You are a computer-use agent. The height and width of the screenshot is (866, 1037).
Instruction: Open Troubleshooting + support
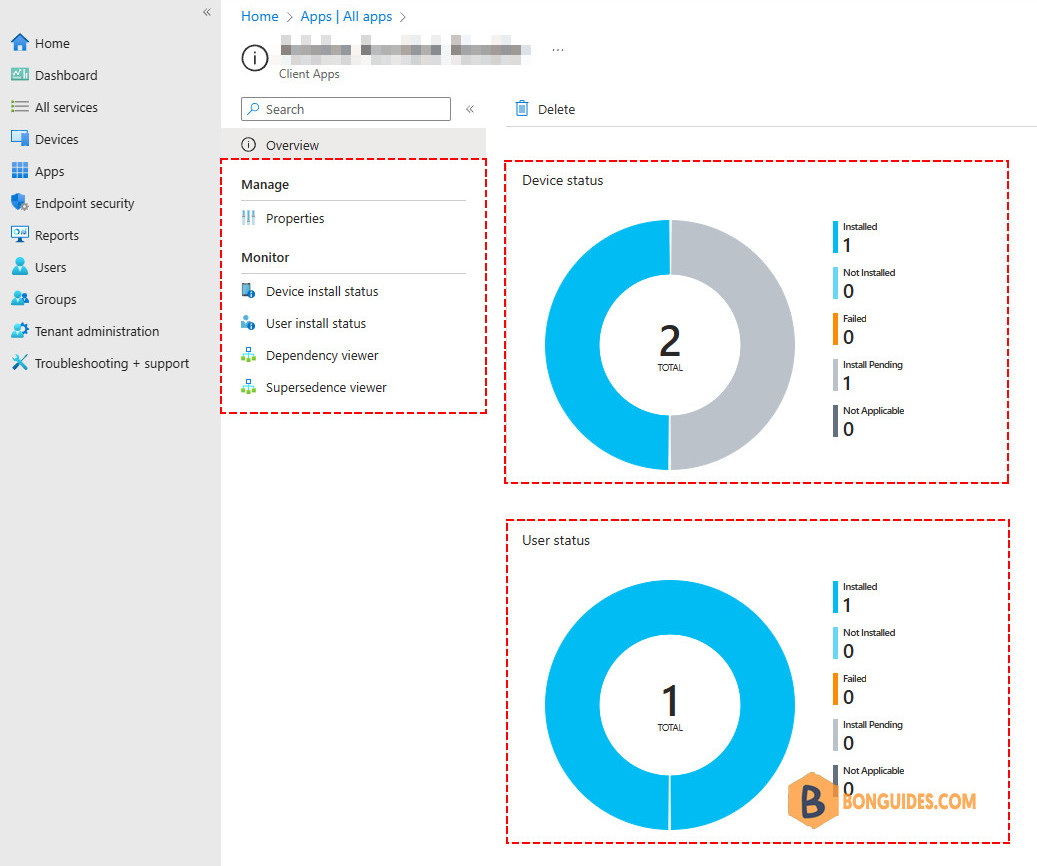pos(112,363)
